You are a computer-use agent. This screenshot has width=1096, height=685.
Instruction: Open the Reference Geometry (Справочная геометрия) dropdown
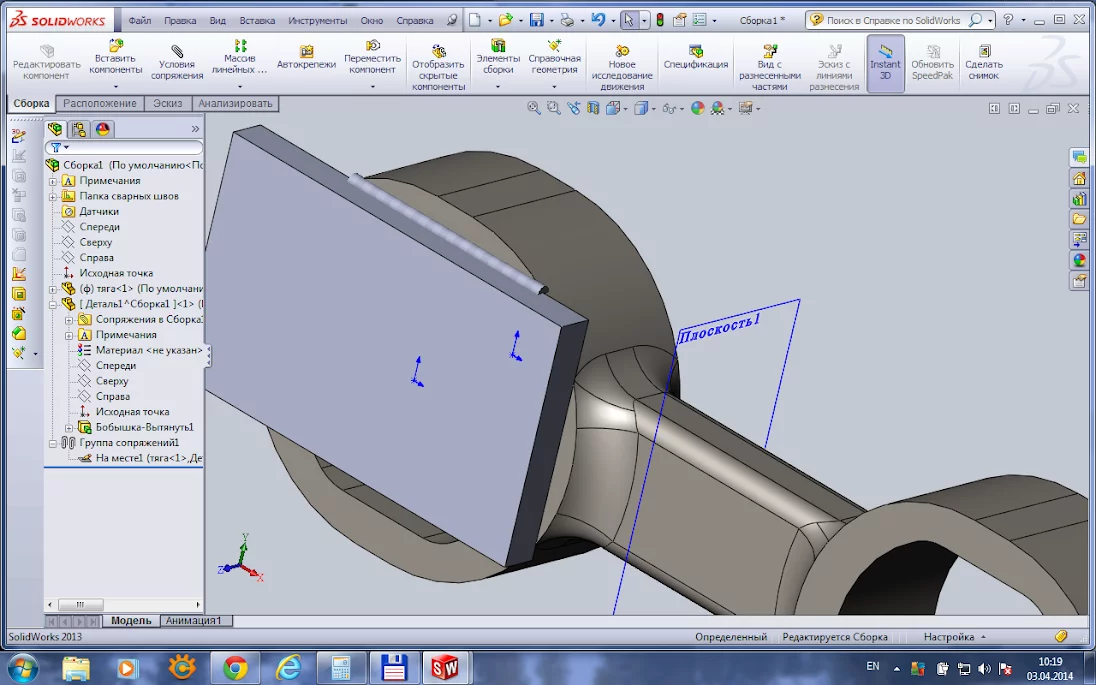(554, 86)
